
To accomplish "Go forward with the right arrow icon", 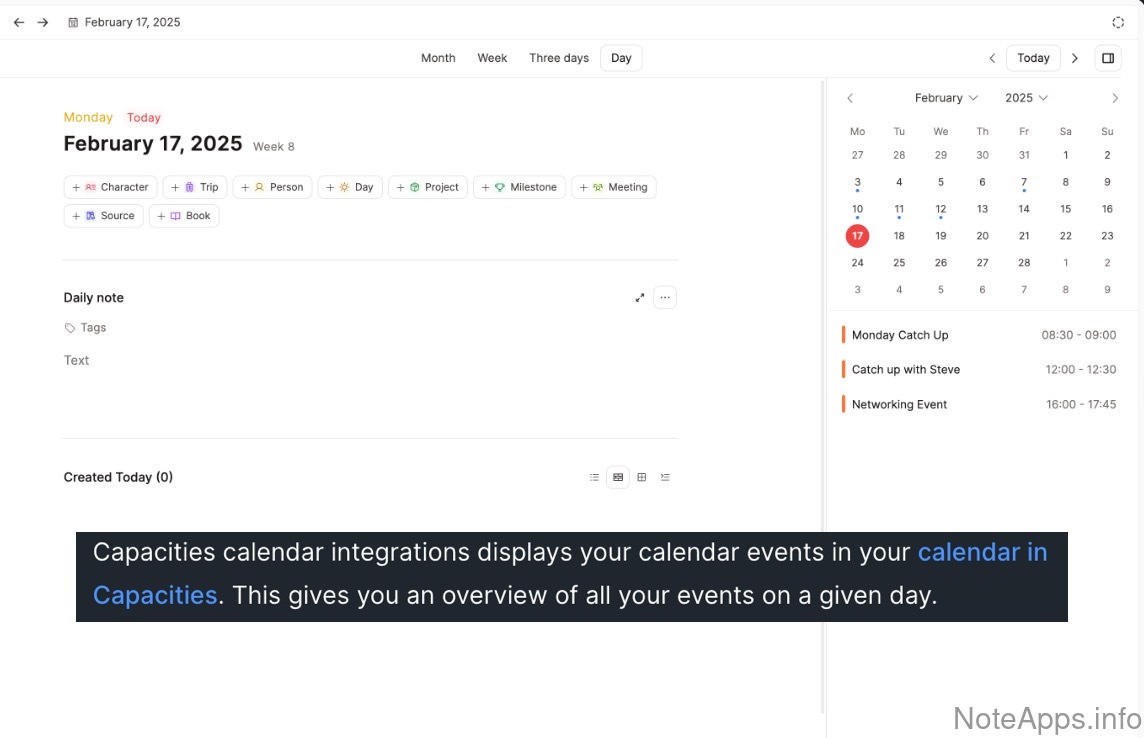I will 43,22.
